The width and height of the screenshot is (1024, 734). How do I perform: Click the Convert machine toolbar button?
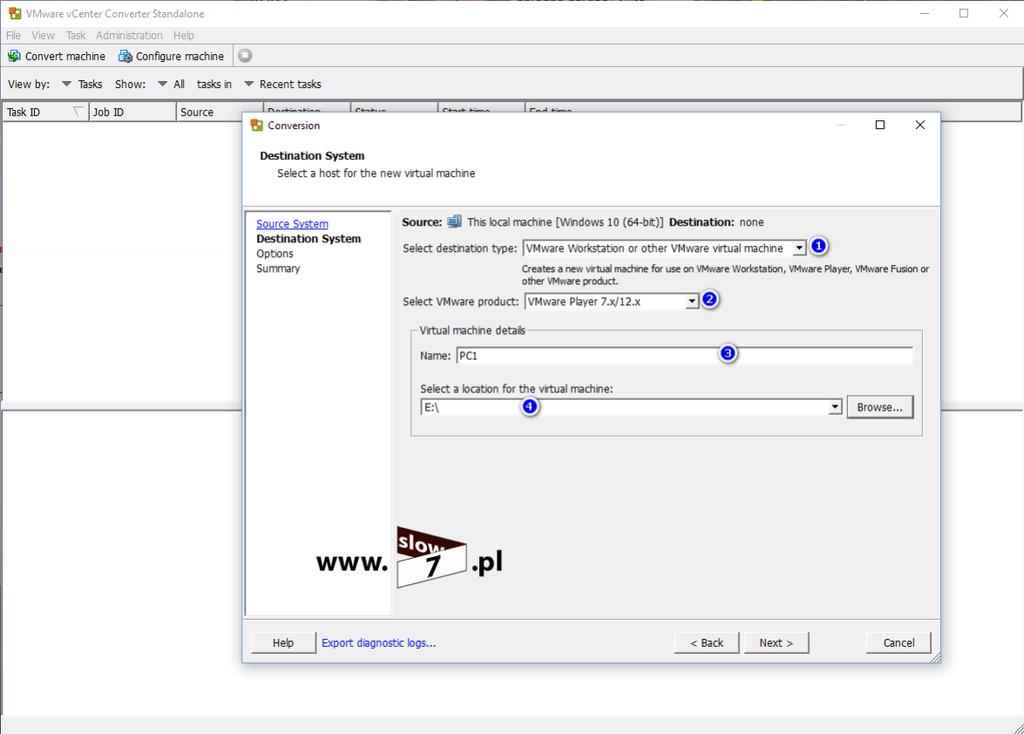56,56
